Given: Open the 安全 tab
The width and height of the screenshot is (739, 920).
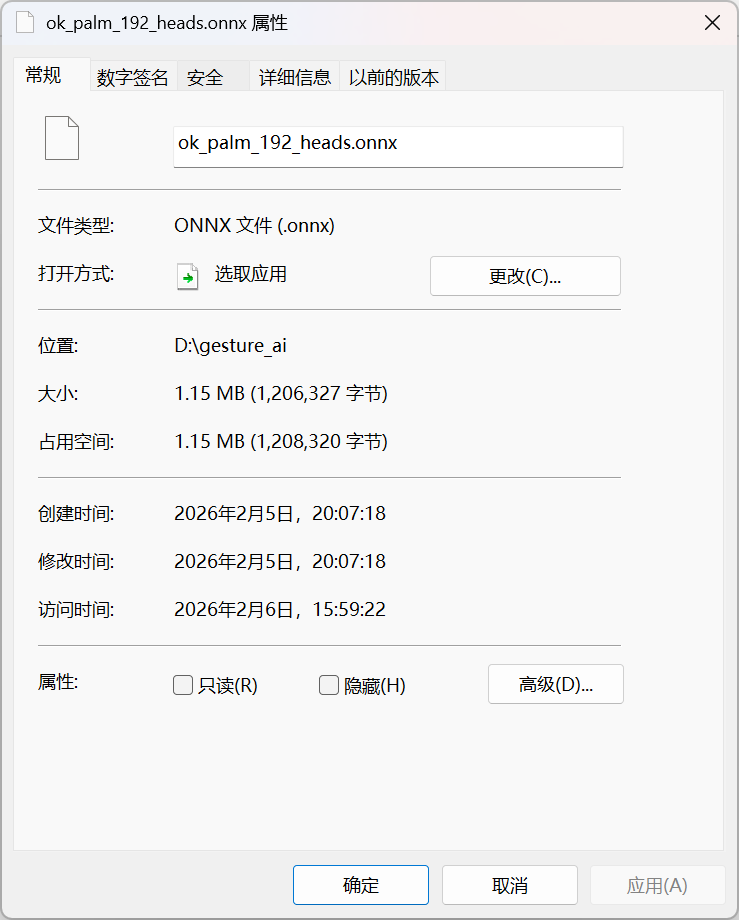Looking at the screenshot, I should (x=213, y=77).
